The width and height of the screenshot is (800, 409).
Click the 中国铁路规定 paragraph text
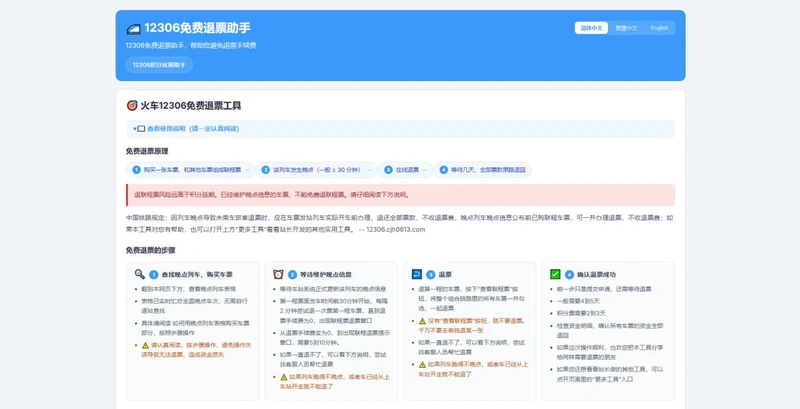399,223
